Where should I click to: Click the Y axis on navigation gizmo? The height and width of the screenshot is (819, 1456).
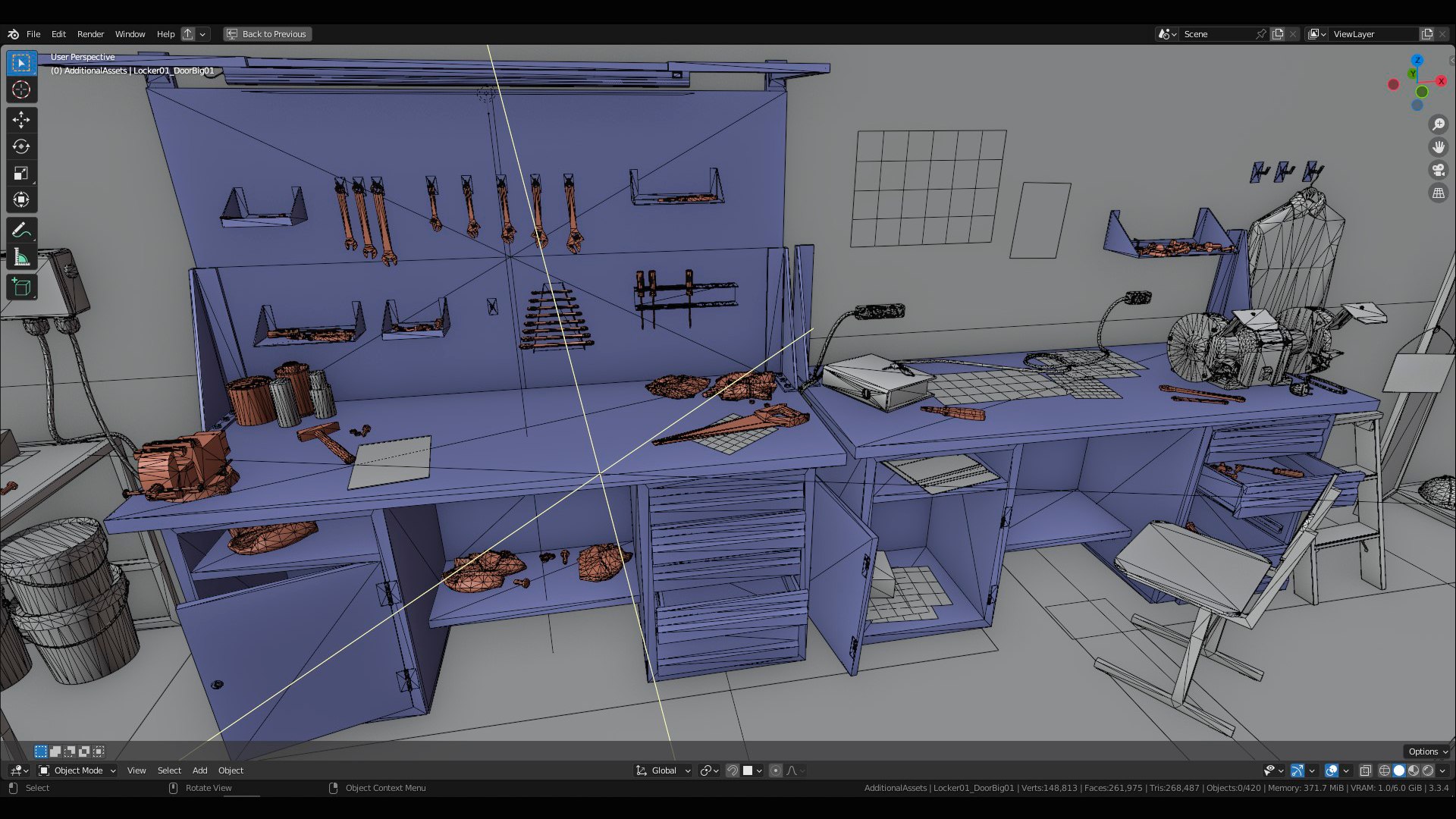point(1412,74)
